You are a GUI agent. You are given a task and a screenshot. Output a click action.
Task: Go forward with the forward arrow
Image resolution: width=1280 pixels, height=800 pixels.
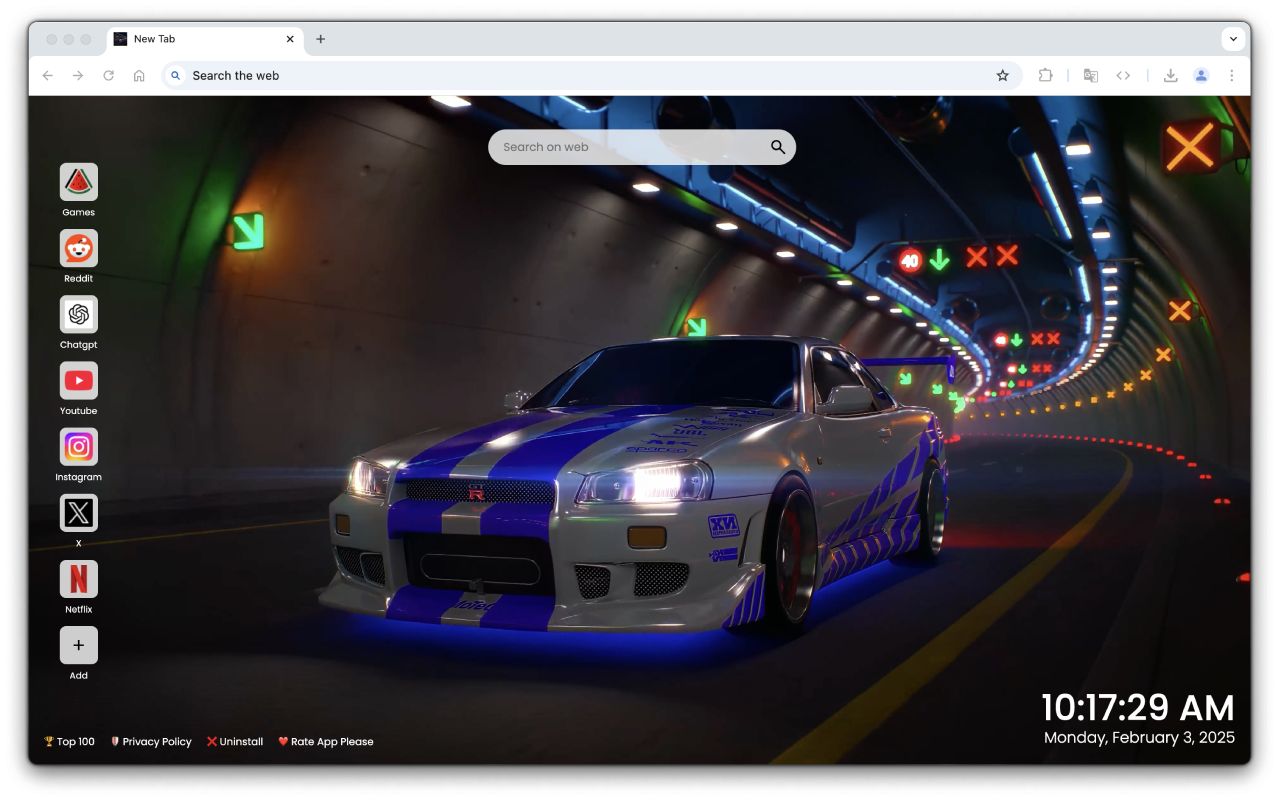[78, 75]
